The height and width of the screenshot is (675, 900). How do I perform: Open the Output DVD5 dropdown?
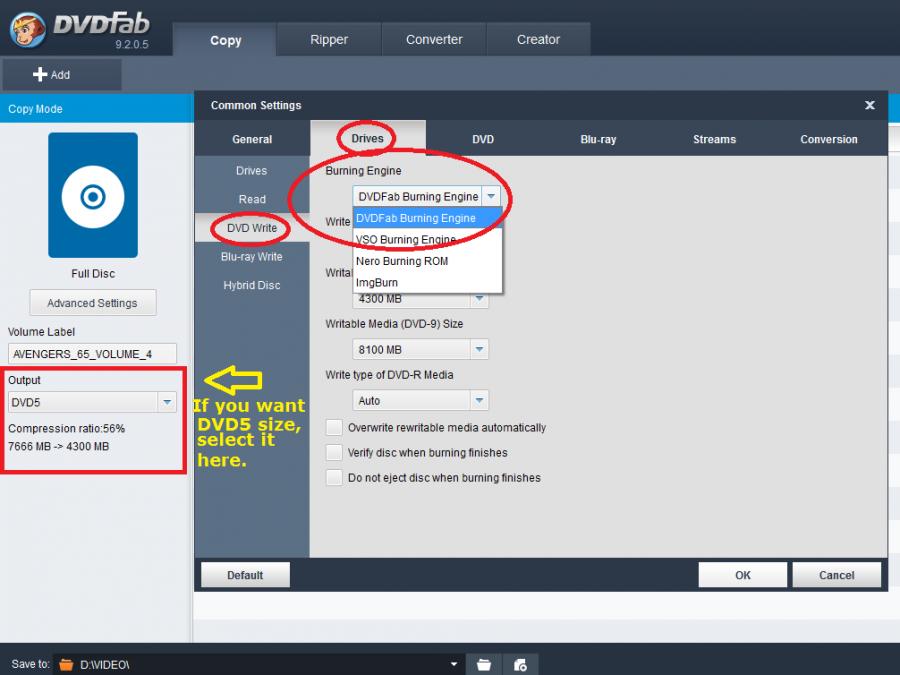pyautogui.click(x=92, y=402)
